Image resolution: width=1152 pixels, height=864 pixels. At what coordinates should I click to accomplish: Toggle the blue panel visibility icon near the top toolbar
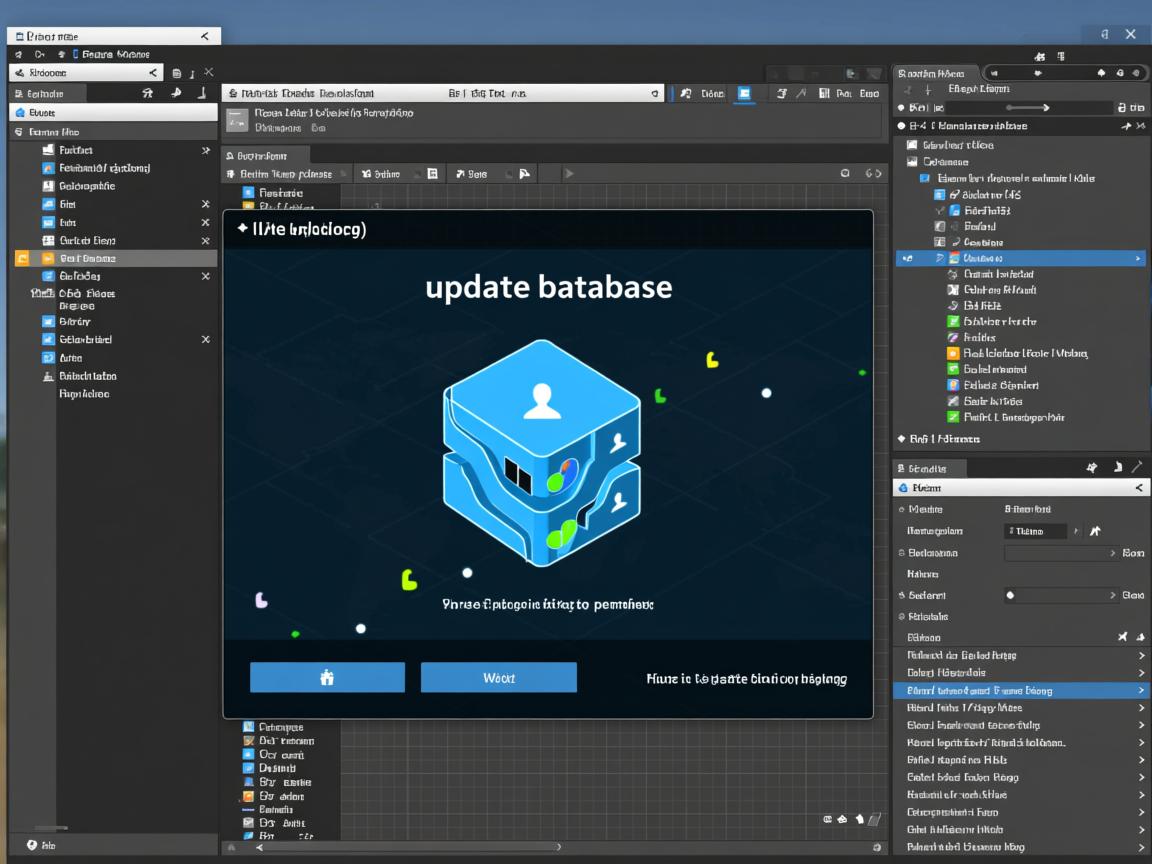[x=742, y=93]
